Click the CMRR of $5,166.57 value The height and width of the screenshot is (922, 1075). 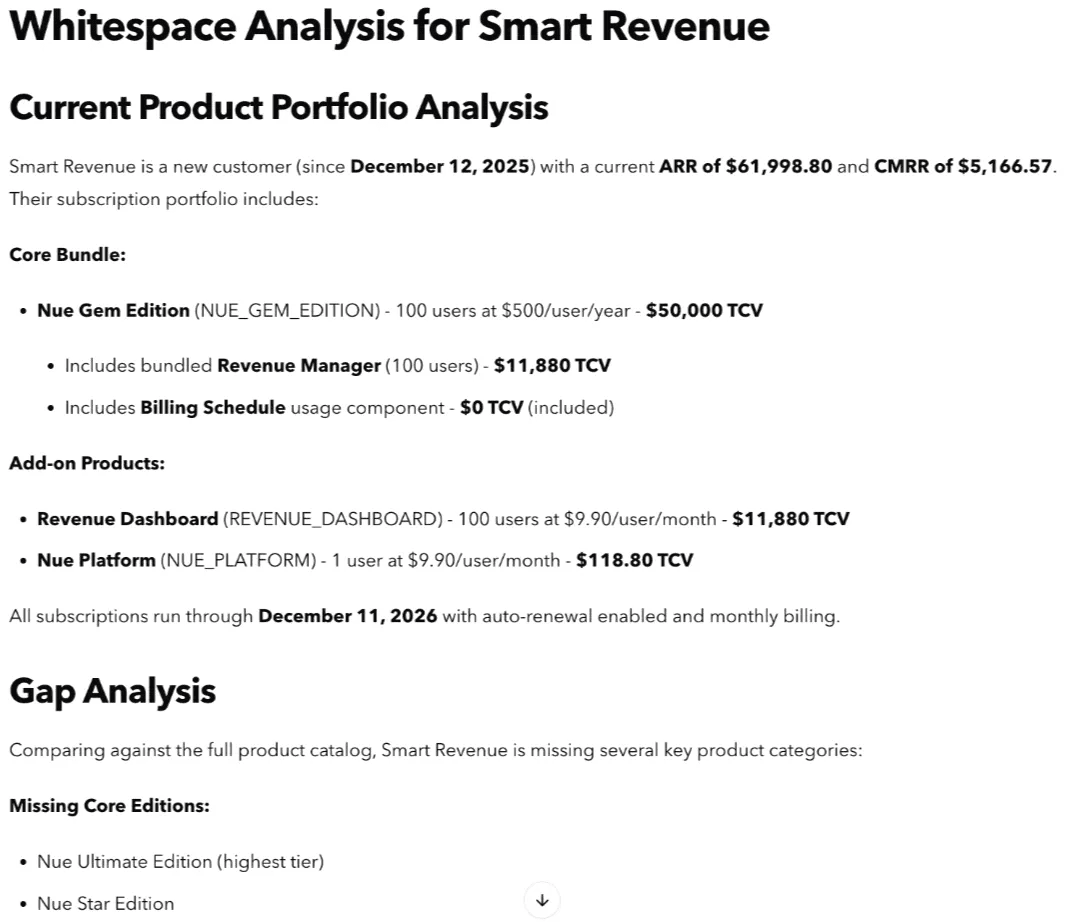(962, 166)
